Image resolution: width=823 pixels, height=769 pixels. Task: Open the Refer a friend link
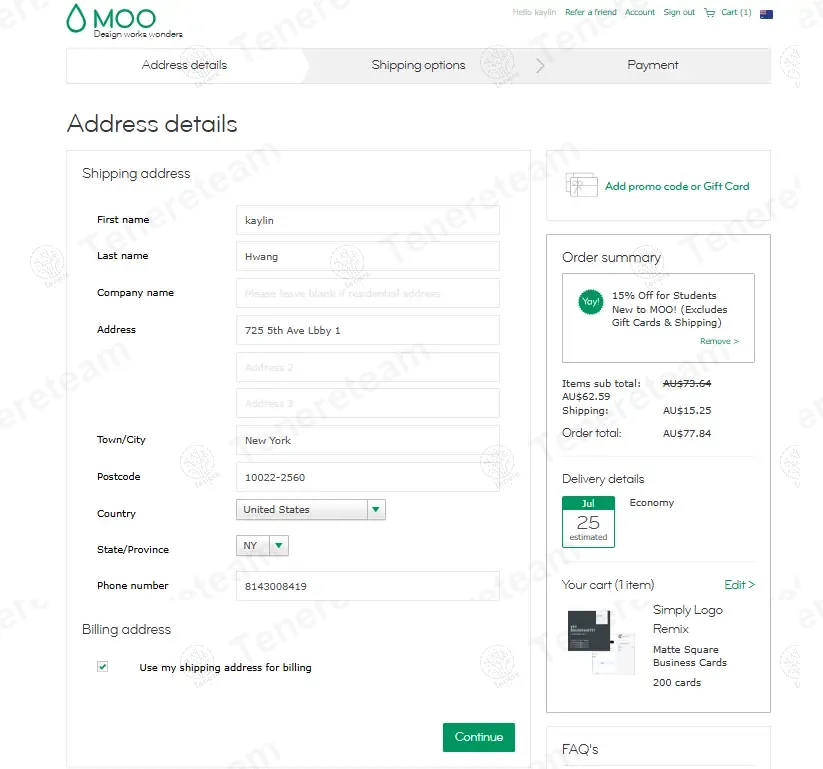click(590, 13)
